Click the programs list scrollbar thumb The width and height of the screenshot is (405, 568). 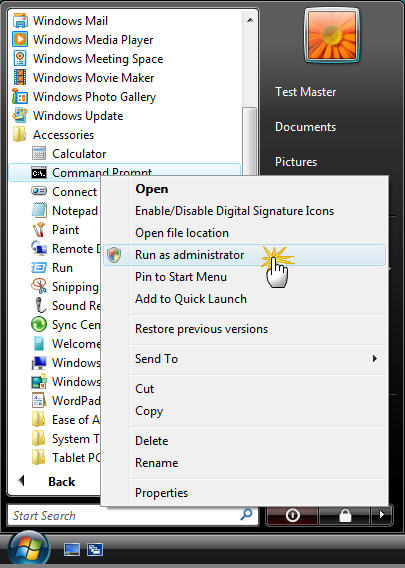(250, 141)
